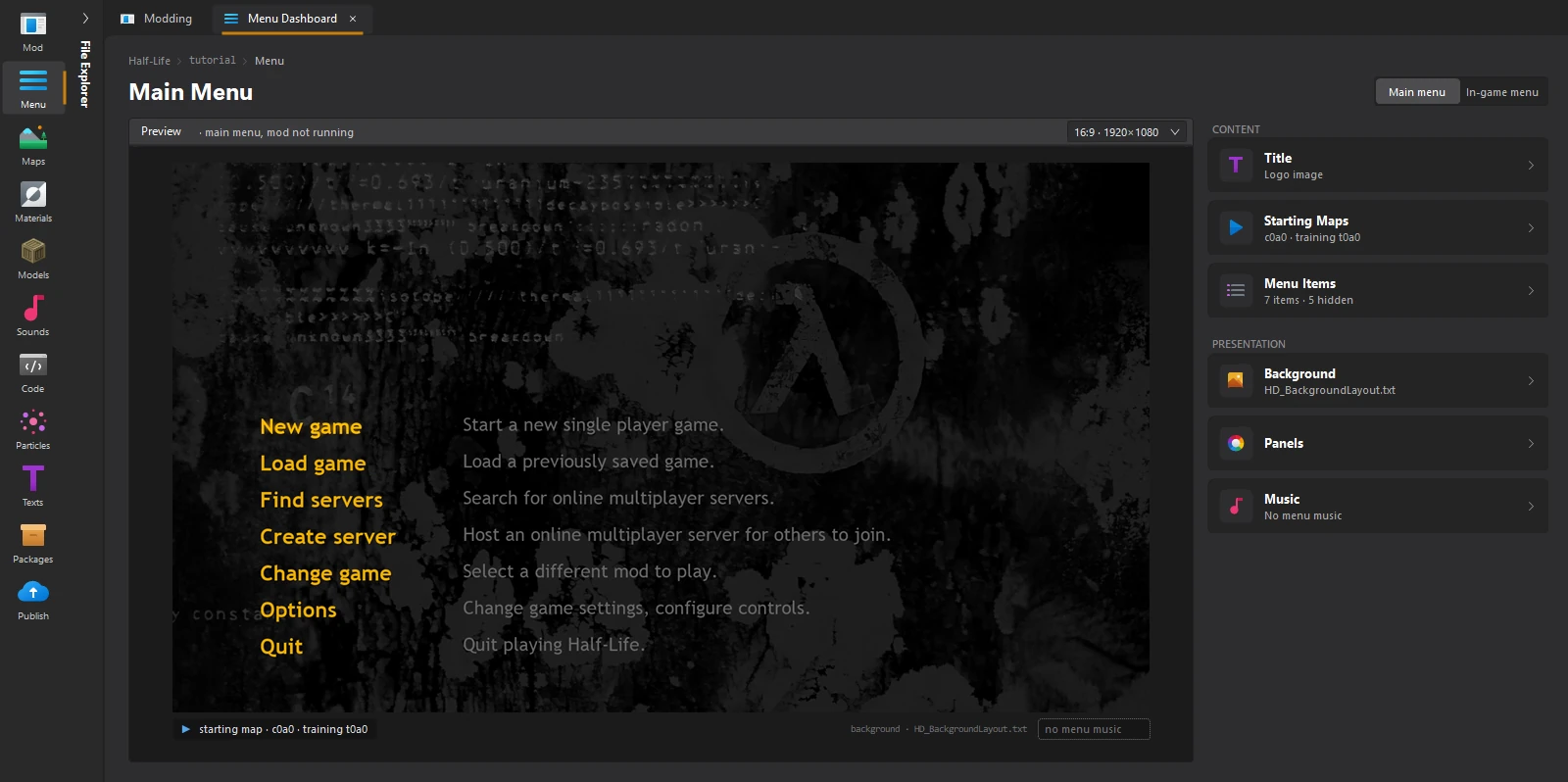Expand the Music card chevron
Screen dimensions: 1568x782
(x=1531, y=506)
